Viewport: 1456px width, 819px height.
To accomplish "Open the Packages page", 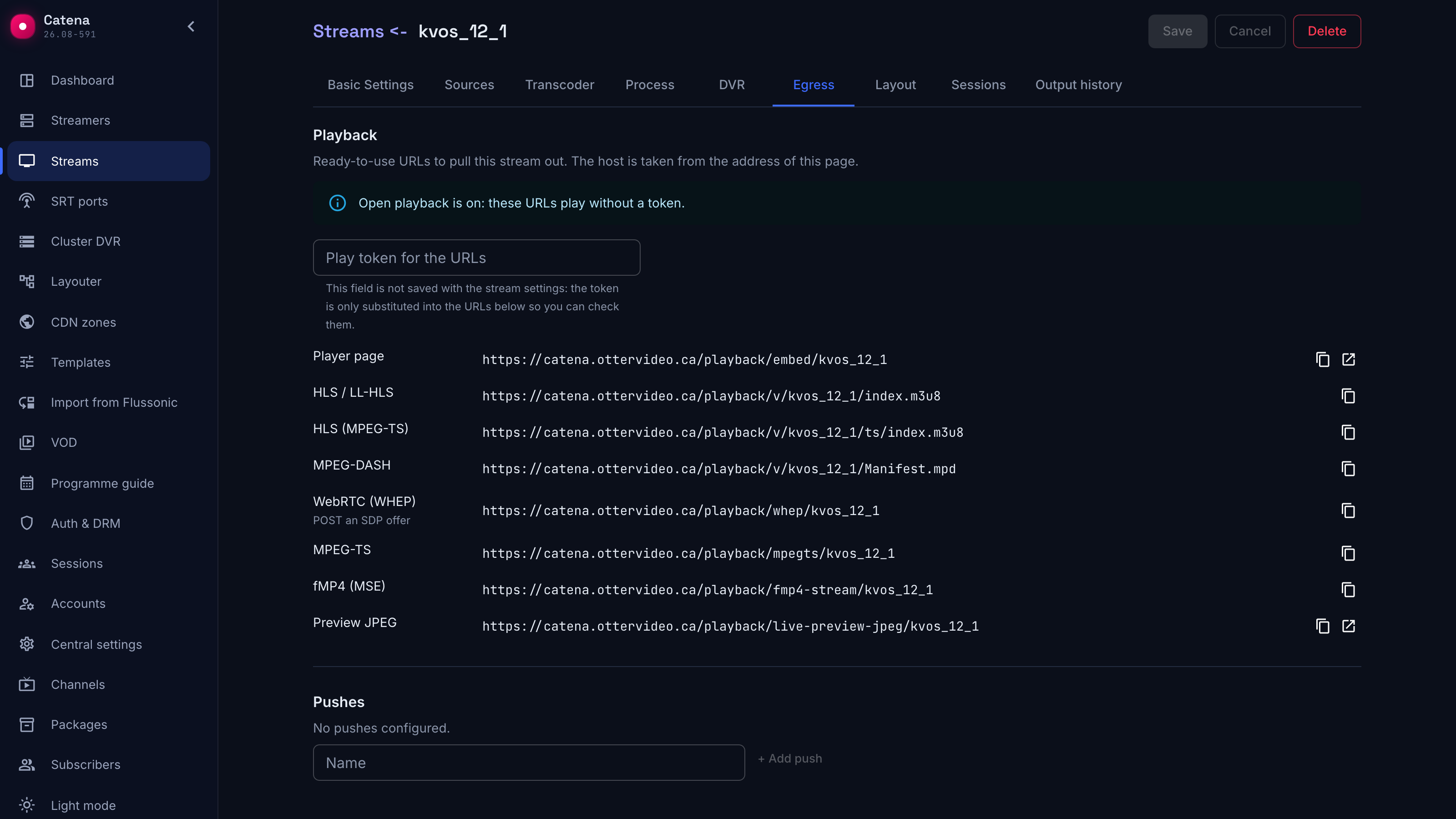I will pyautogui.click(x=109, y=725).
